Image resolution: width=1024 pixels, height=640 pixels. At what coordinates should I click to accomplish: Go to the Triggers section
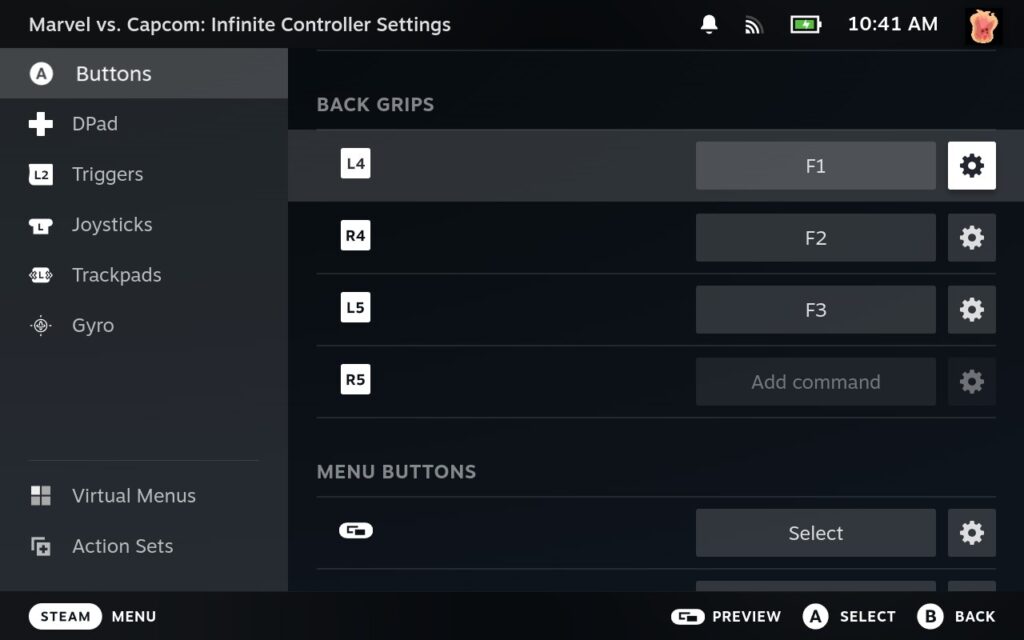tap(107, 174)
